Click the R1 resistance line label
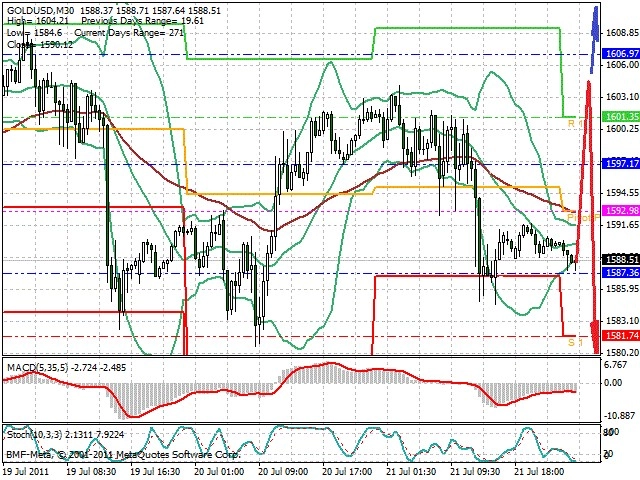Screen dimensions: 640x480 click(575, 123)
